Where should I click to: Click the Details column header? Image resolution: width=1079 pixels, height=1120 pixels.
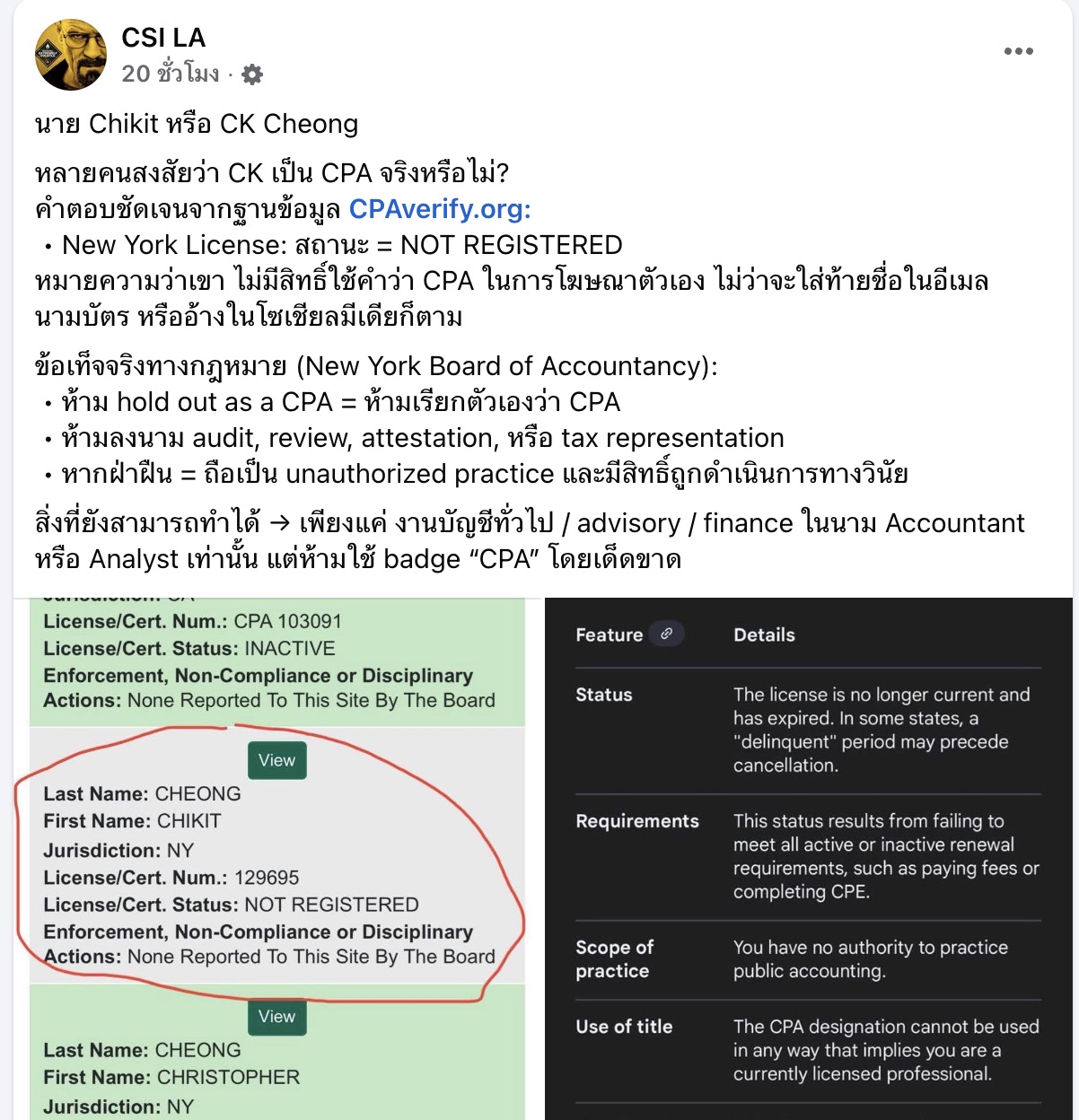(x=764, y=634)
